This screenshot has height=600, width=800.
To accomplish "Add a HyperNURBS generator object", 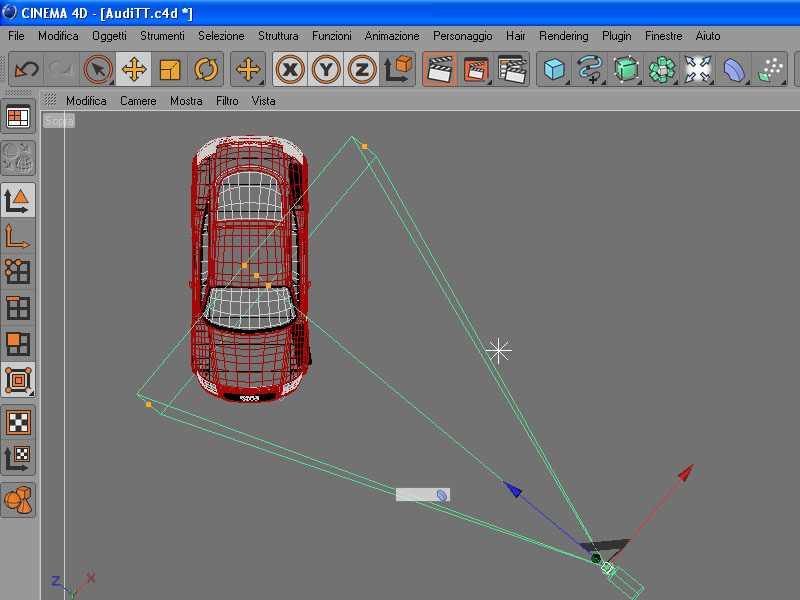I will click(x=626, y=69).
